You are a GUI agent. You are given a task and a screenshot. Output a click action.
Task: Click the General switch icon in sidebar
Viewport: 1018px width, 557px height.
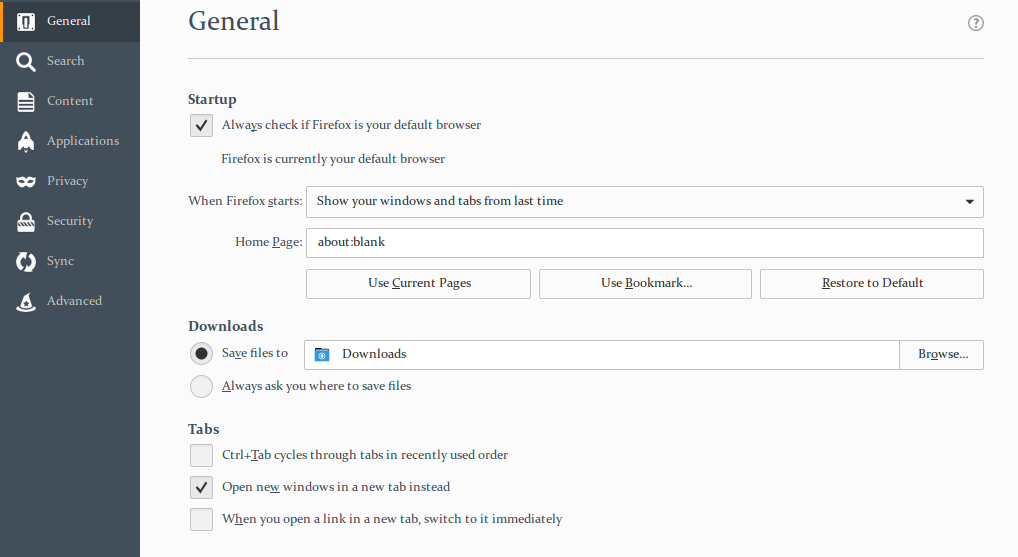(x=27, y=21)
